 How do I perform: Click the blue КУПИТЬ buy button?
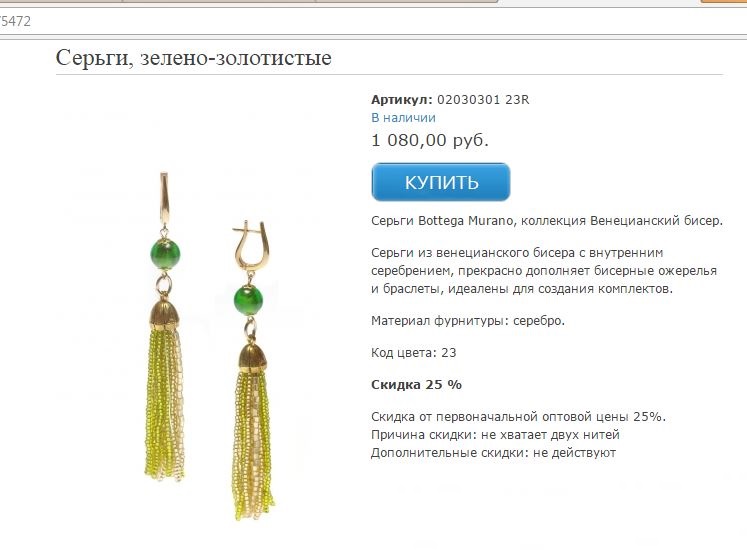[441, 182]
